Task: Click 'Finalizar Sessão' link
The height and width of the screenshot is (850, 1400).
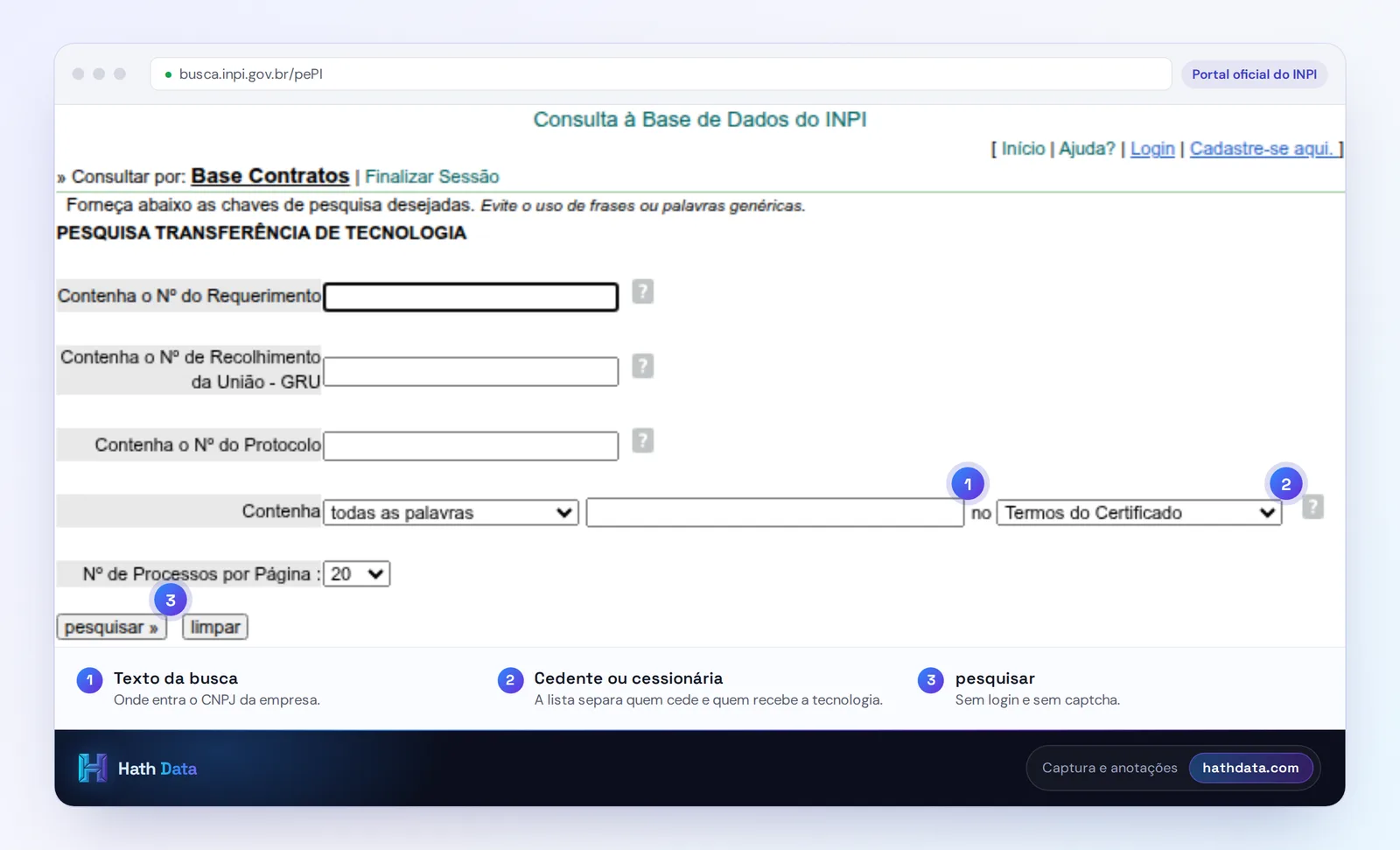Action: (x=432, y=177)
